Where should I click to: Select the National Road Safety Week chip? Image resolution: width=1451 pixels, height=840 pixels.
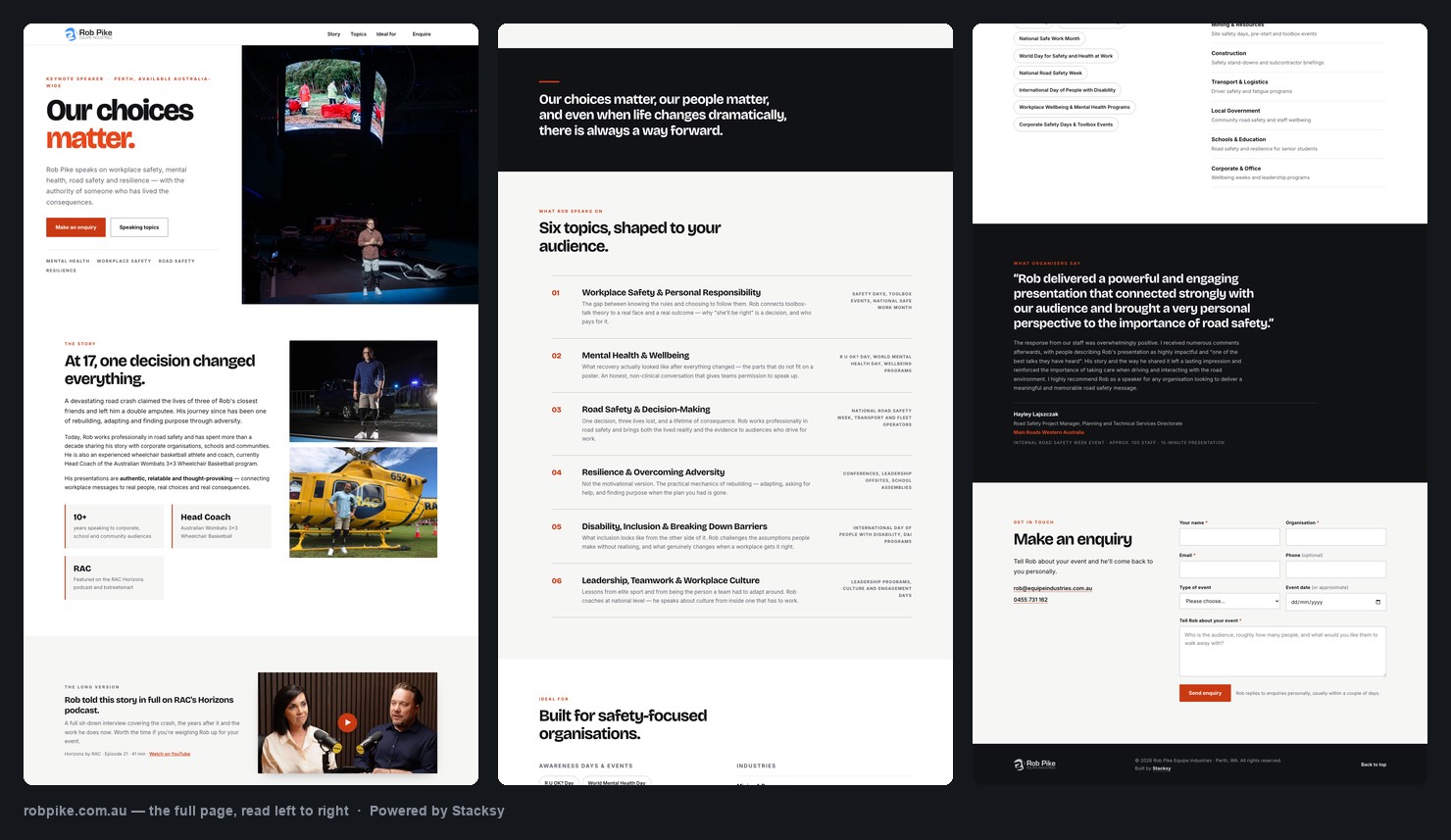[1050, 73]
